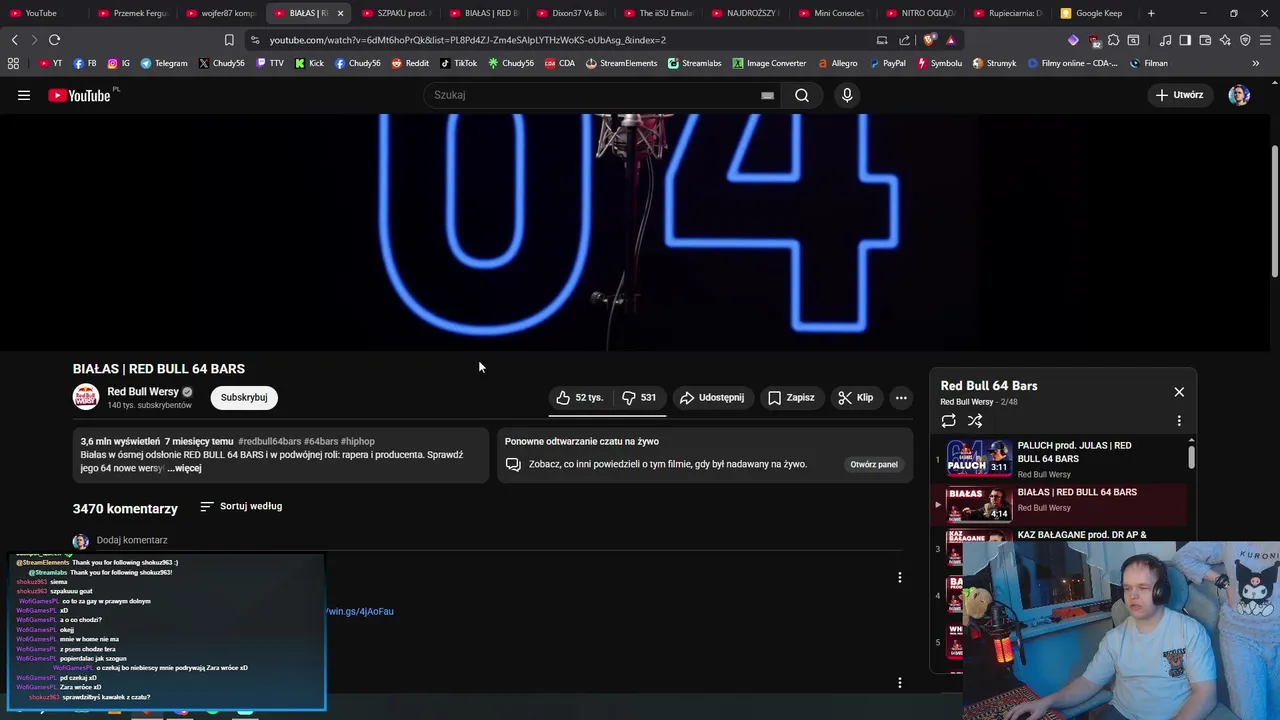1280x720 pixels.
Task: Close the Red Bull 64 Bars playlist panel
Action: 1179,392
